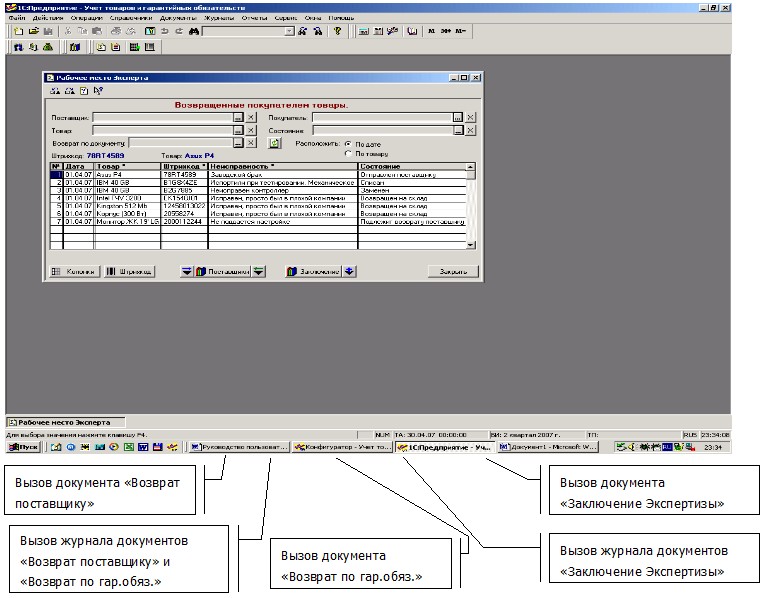
Task: Clear the Поставщик field with its X button
Action: (x=251, y=117)
